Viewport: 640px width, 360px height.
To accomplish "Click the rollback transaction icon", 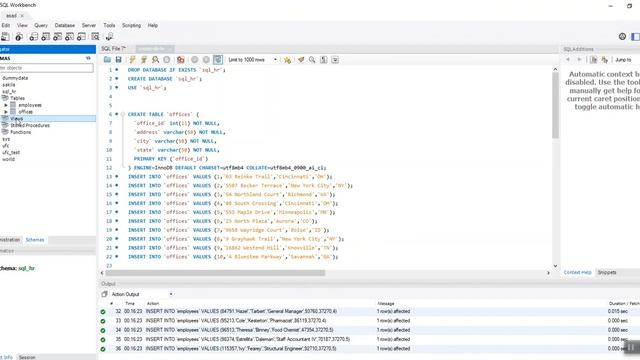I will 206,60.
